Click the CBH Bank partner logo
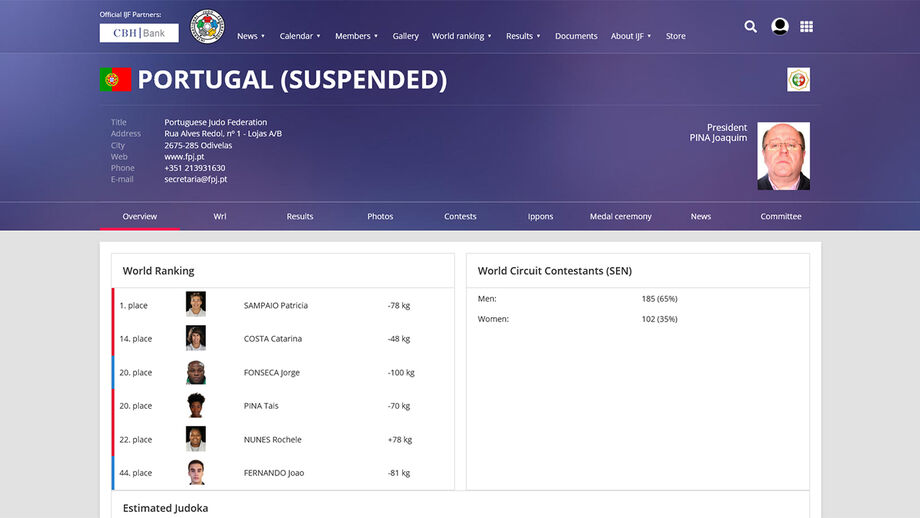Viewport: 920px width, 518px height. point(139,33)
